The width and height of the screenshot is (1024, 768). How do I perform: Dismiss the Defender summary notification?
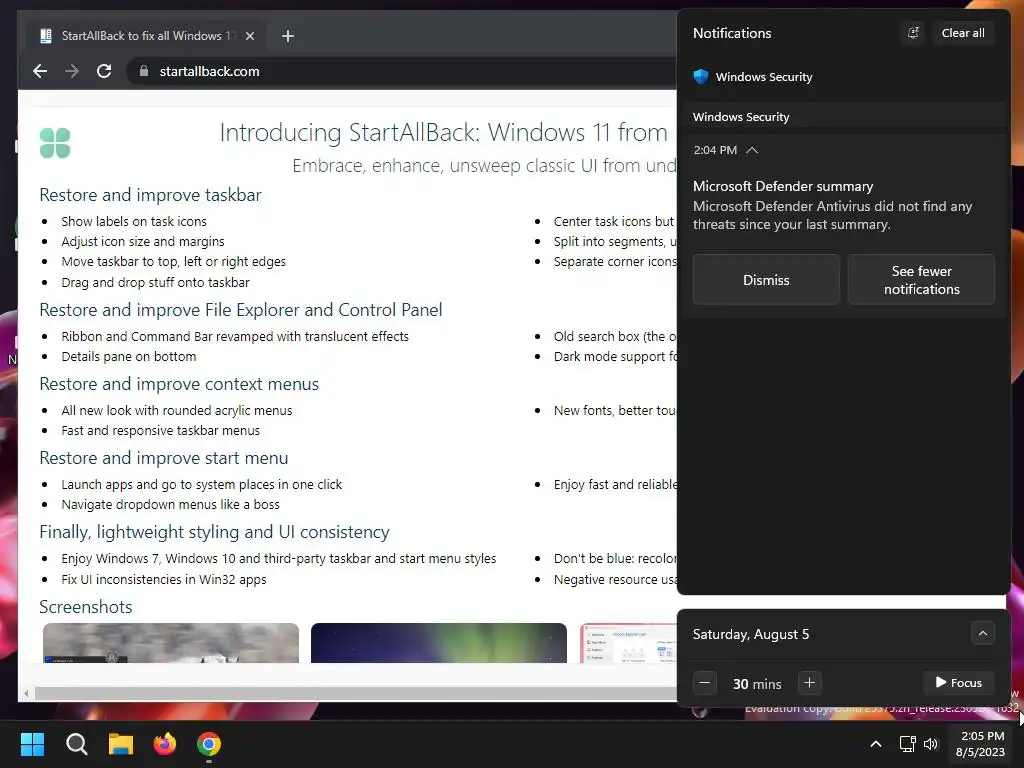[x=766, y=280]
